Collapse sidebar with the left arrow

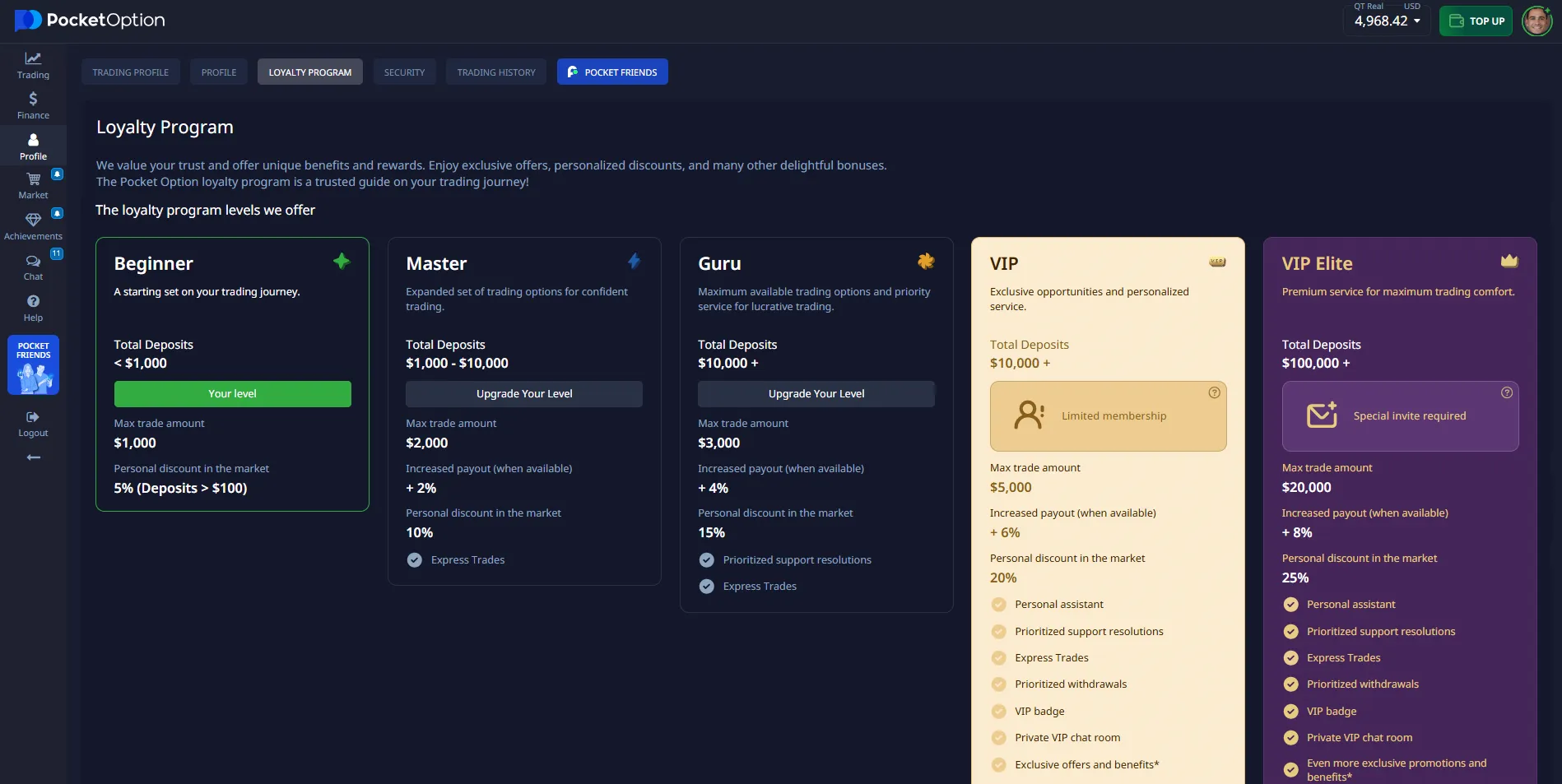[x=33, y=457]
